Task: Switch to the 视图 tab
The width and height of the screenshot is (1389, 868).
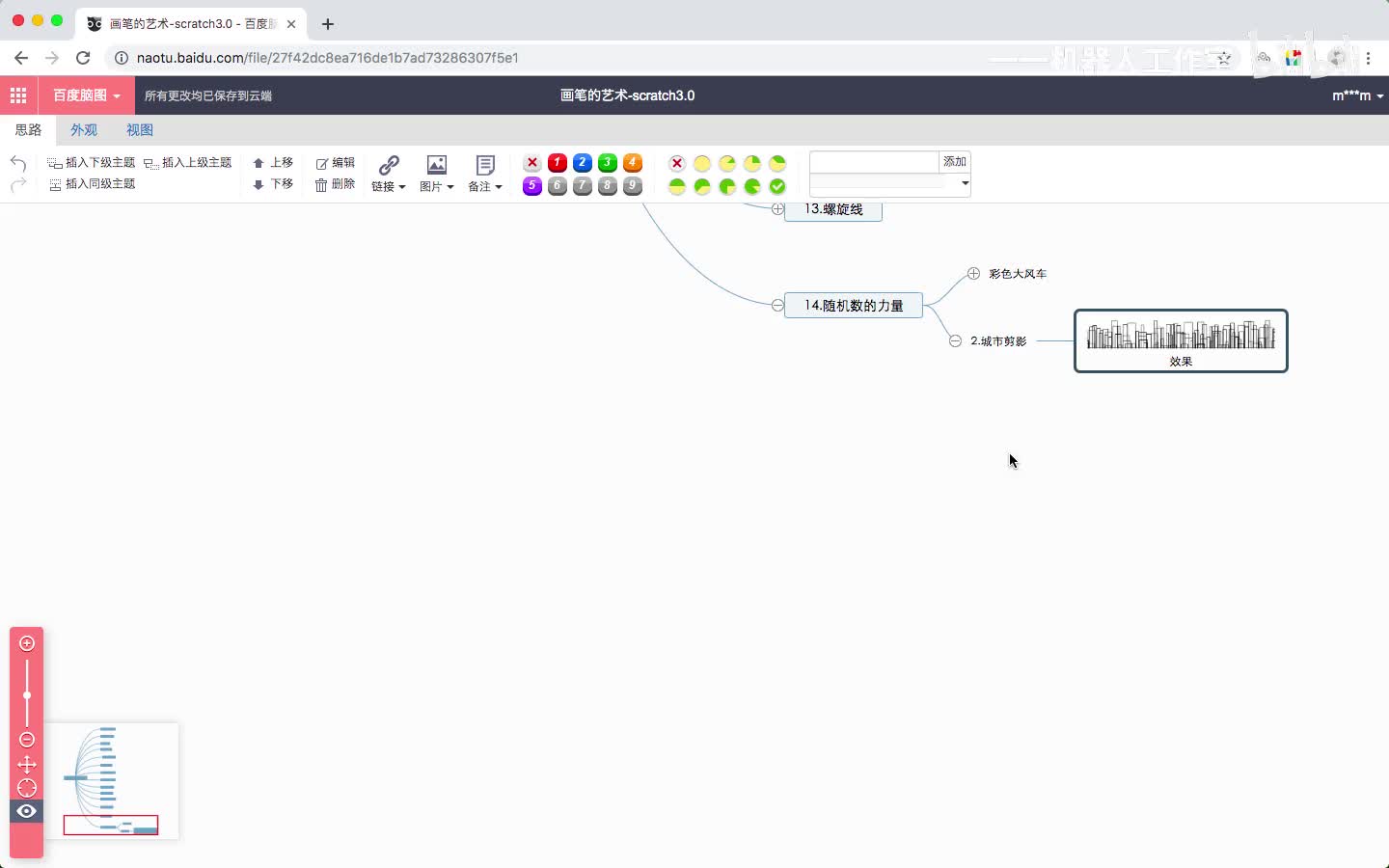Action: coord(140,130)
